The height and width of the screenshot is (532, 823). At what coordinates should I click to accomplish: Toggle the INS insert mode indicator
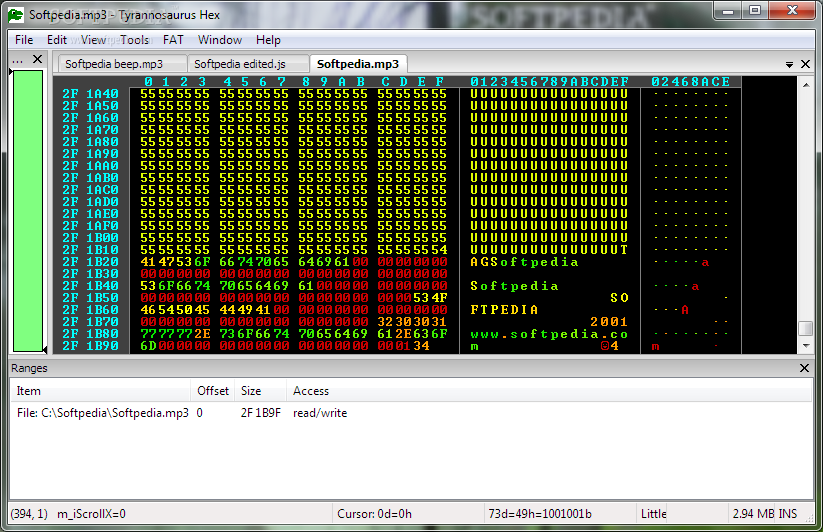(x=787, y=514)
